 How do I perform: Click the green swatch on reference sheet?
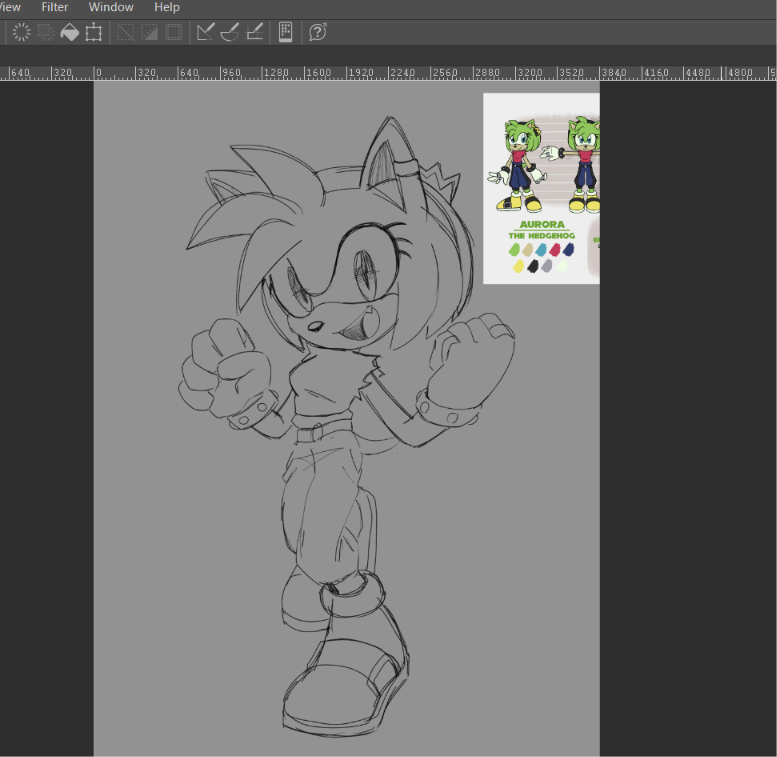pyautogui.click(x=514, y=249)
